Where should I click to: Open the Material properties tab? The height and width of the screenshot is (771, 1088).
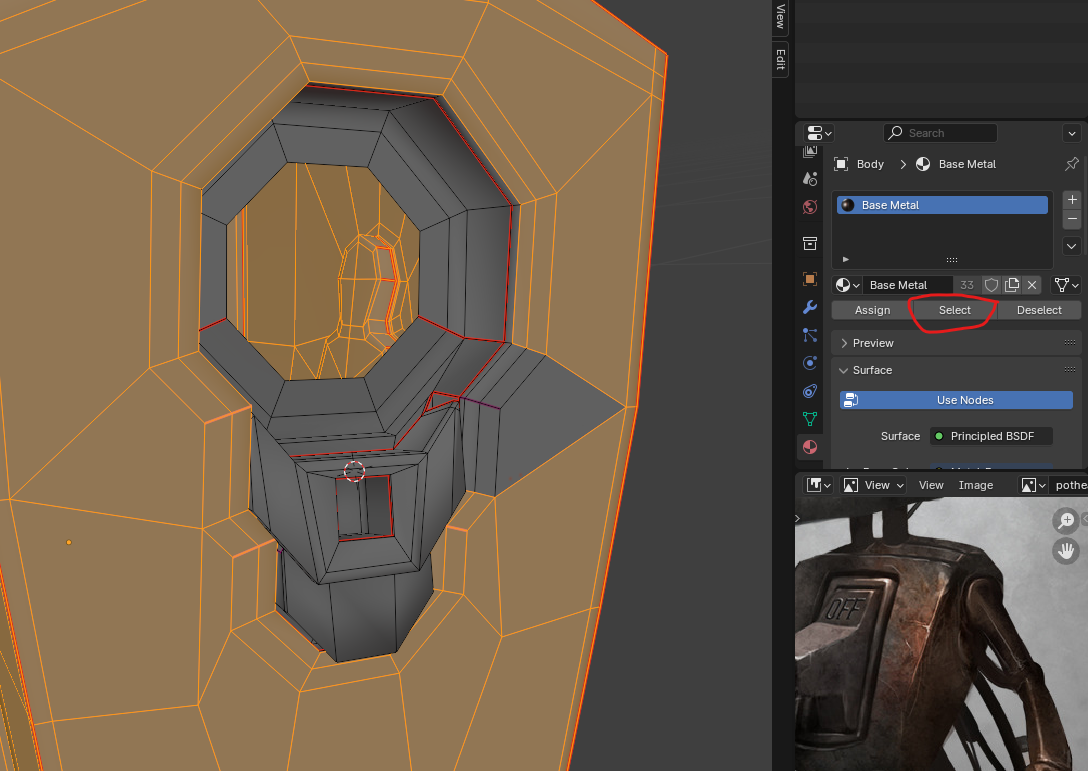810,447
